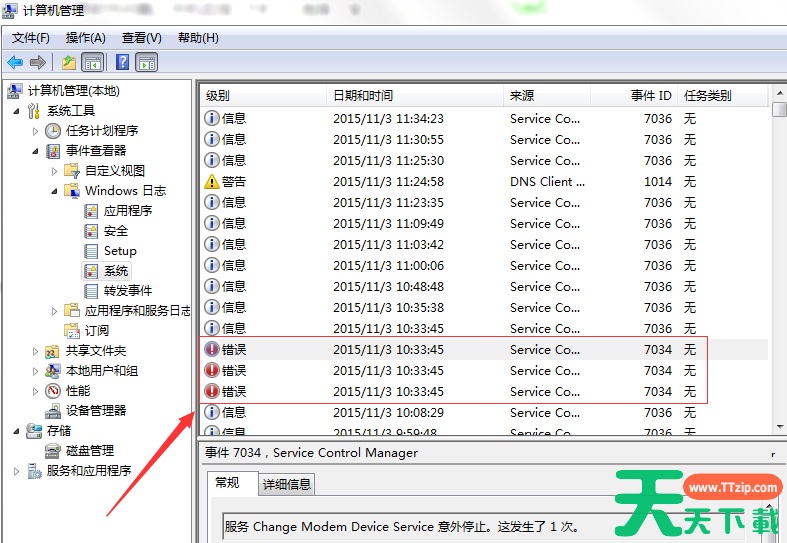This screenshot has height=543, width=787.
Task: Click the blue Help question mark icon
Action: tap(122, 63)
